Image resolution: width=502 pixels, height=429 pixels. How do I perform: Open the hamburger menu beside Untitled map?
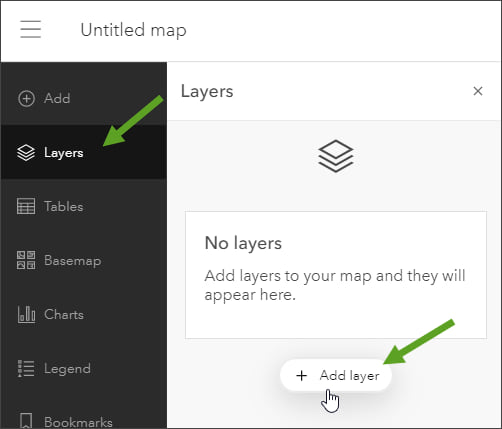click(x=30, y=29)
